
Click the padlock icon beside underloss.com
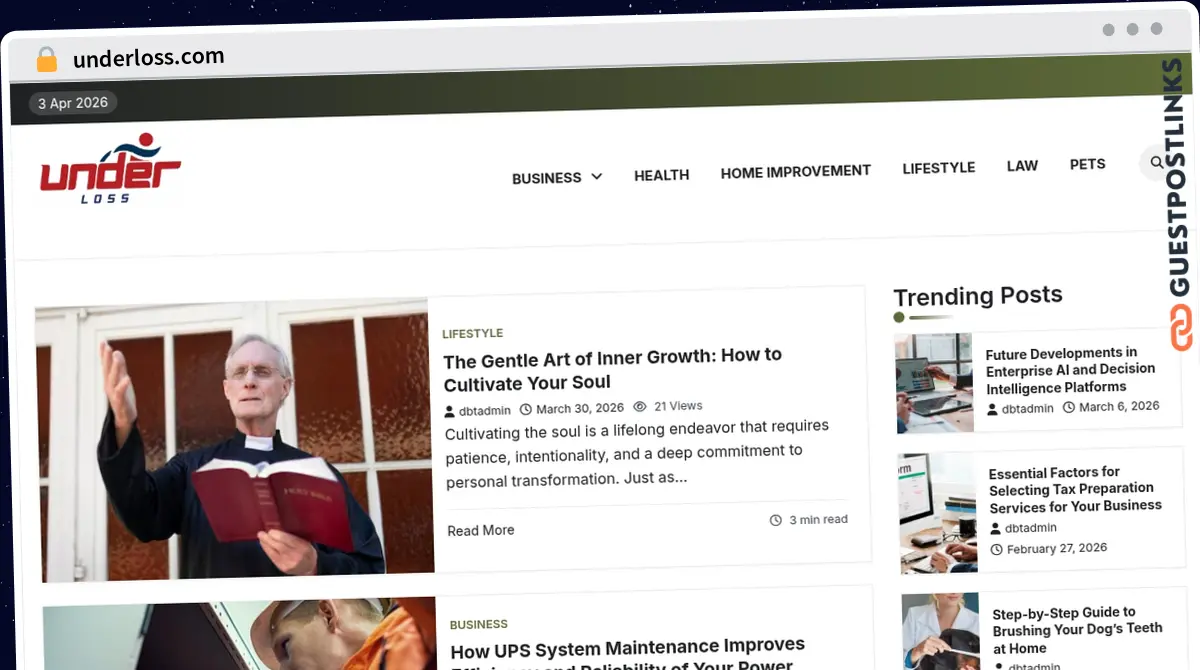coord(47,59)
